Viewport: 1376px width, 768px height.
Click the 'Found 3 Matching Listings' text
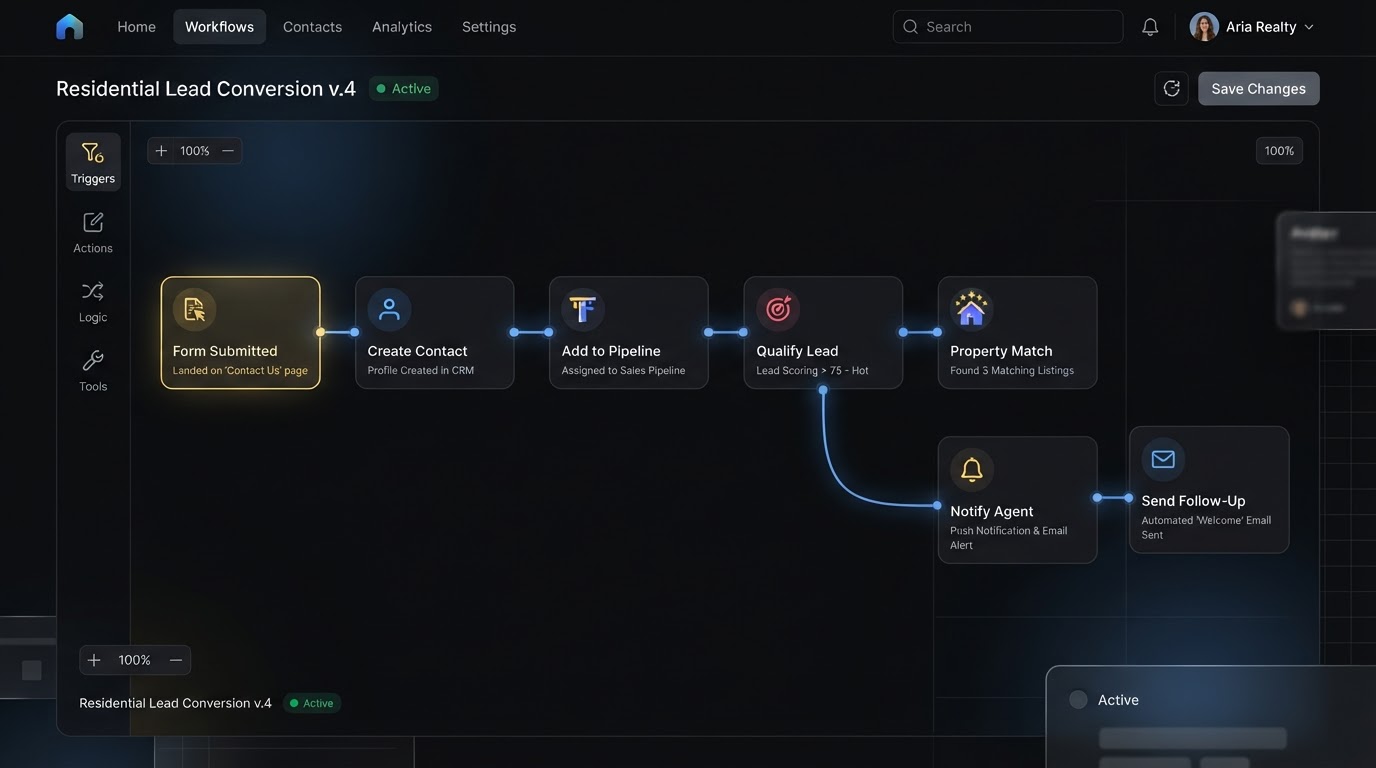pyautogui.click(x=1012, y=370)
